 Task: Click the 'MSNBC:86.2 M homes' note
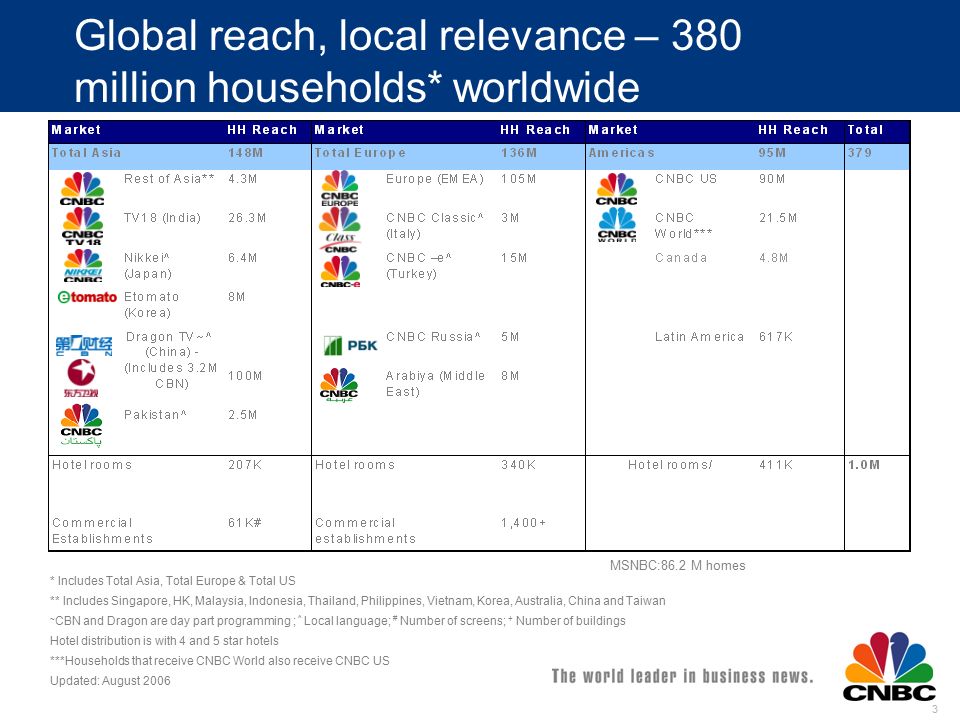(x=677, y=566)
